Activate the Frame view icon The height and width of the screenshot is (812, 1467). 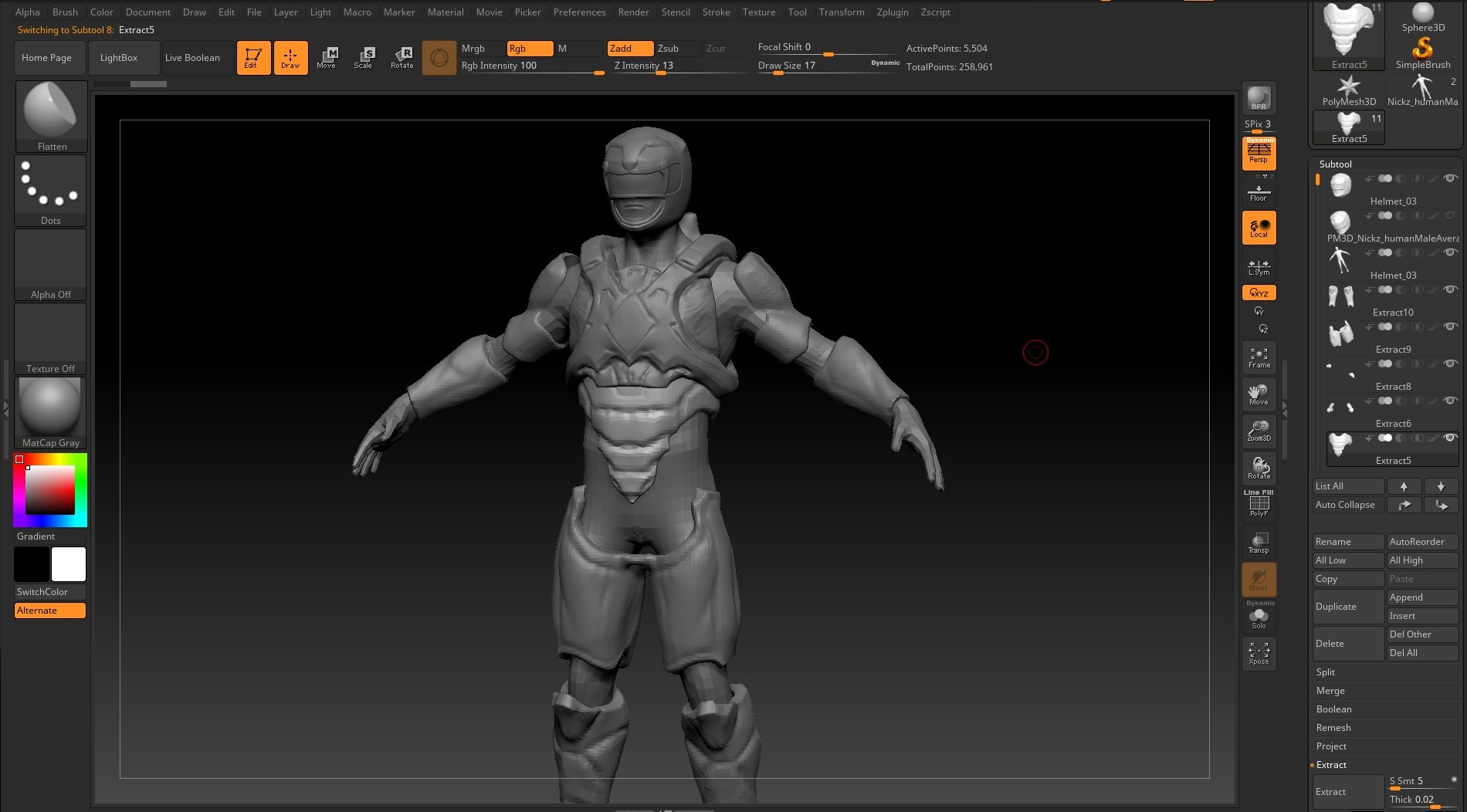click(1259, 357)
